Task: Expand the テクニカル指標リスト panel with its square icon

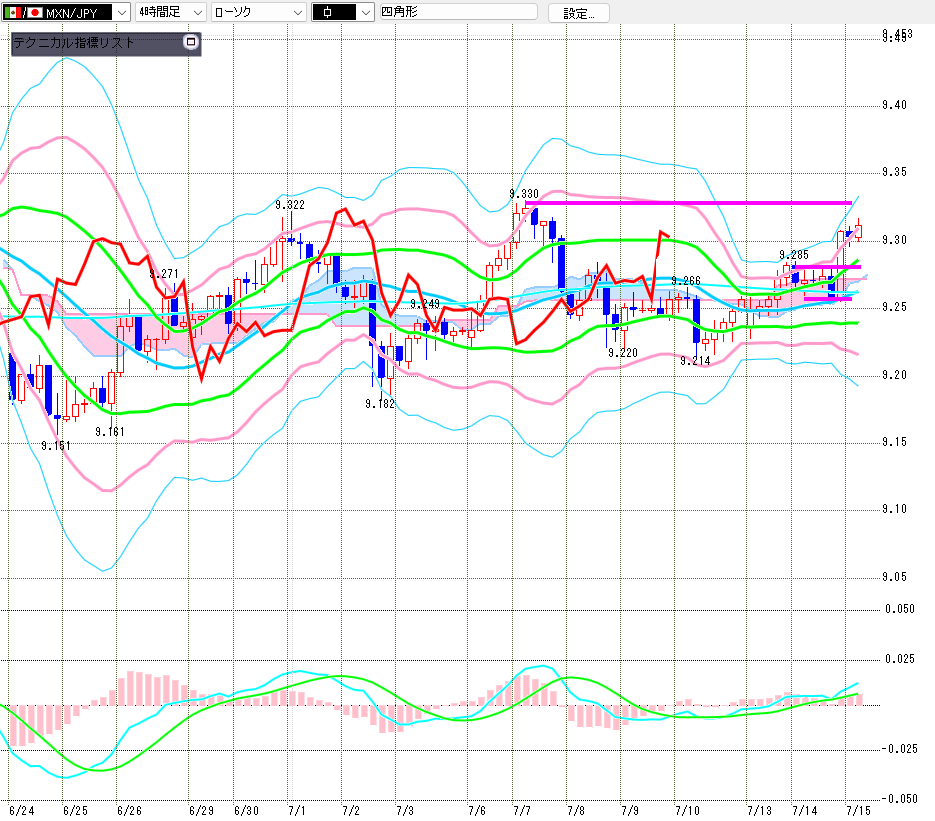Action: pos(191,42)
